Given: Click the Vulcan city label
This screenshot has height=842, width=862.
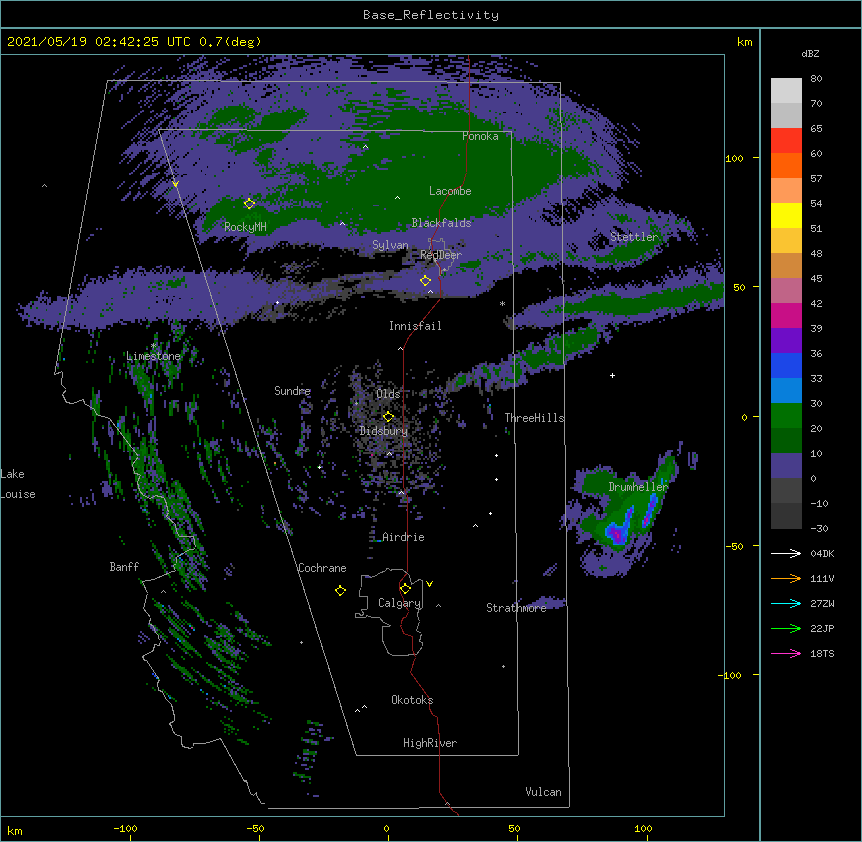Looking at the screenshot, I should coord(543,792).
